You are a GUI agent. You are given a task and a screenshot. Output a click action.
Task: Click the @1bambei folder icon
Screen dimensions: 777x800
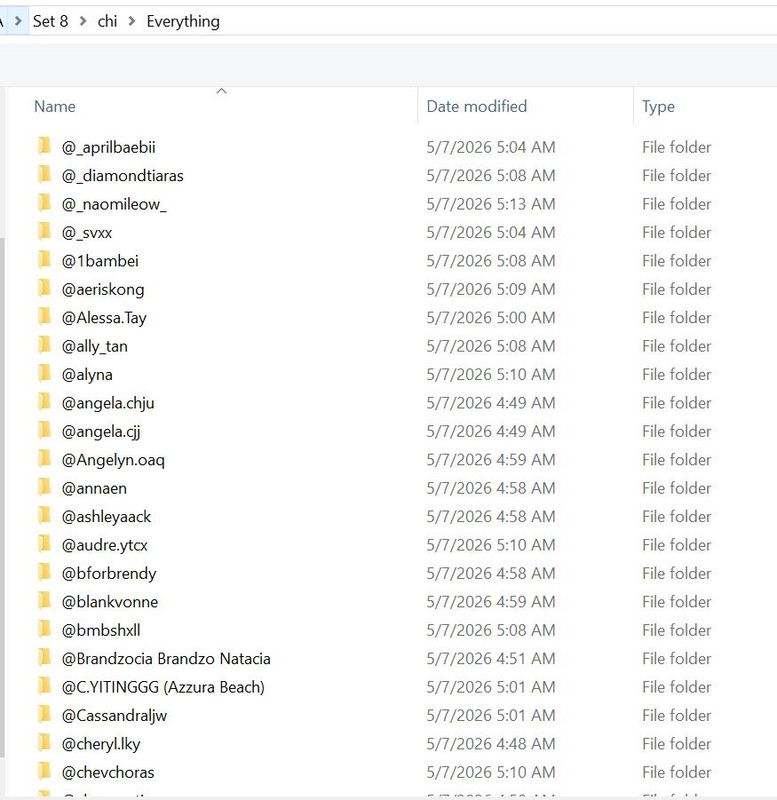tap(44, 260)
